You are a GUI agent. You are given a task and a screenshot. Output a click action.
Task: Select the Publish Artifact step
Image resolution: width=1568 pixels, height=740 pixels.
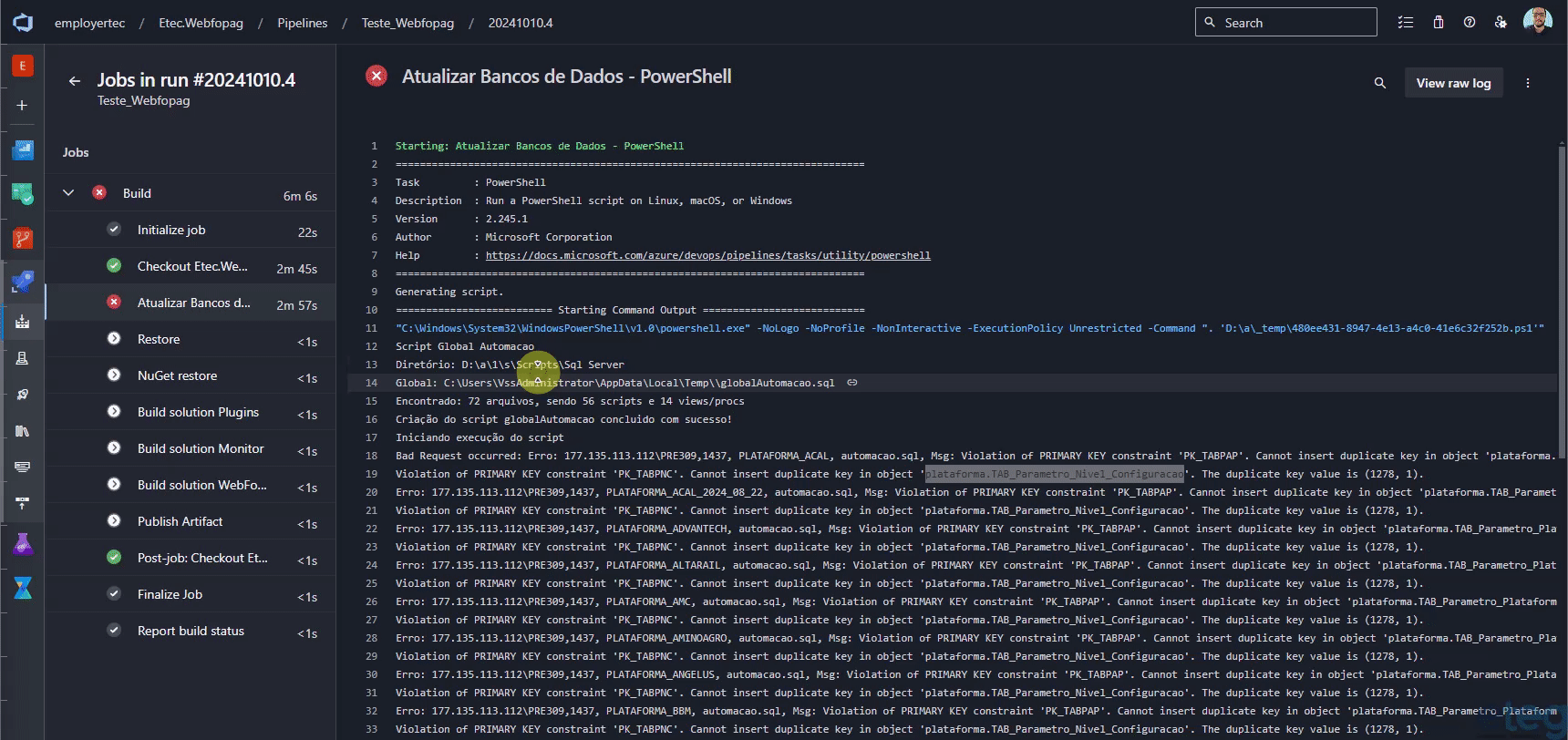coord(191,521)
